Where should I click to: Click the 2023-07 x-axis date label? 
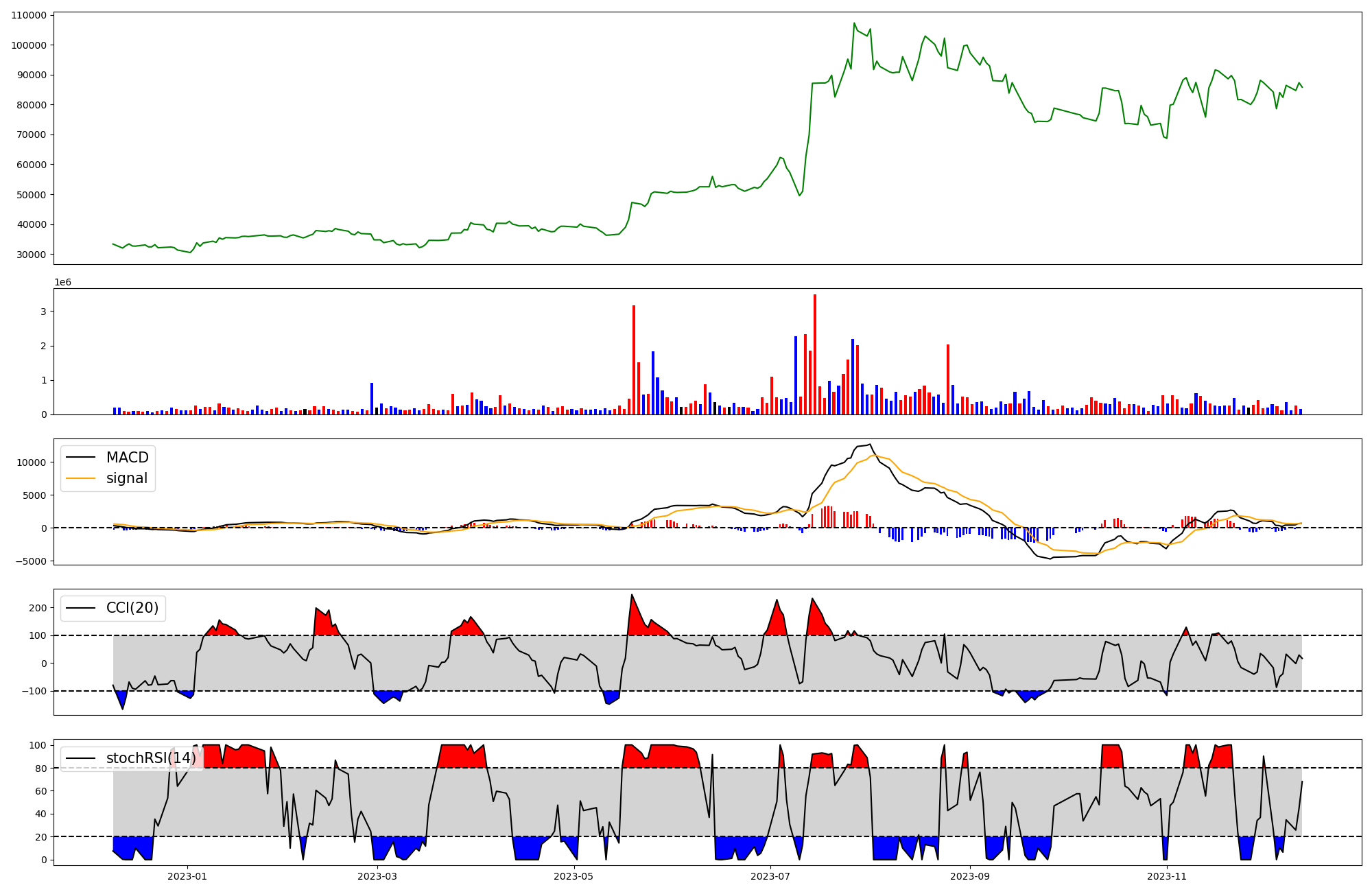(x=770, y=876)
